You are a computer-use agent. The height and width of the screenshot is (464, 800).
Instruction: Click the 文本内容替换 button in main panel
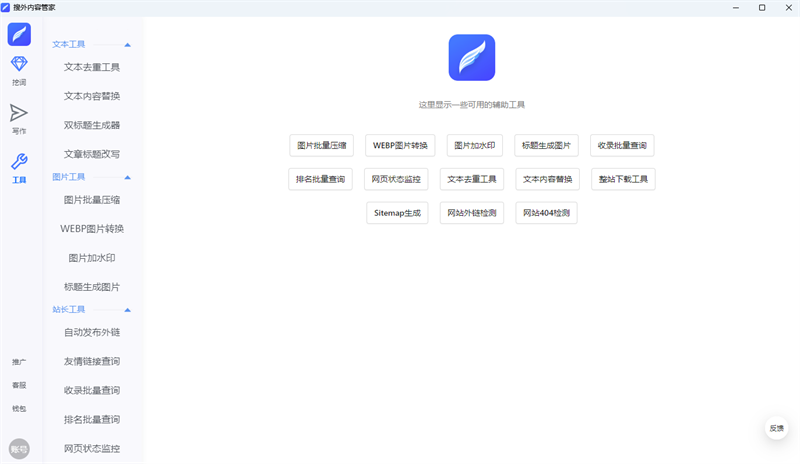tap(547, 179)
